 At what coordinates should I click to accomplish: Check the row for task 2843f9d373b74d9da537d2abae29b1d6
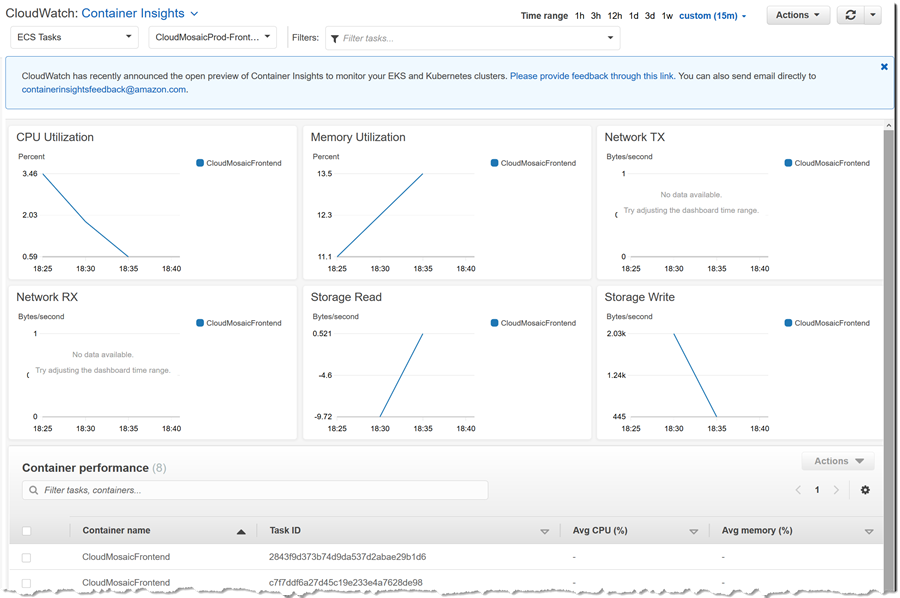coord(26,557)
